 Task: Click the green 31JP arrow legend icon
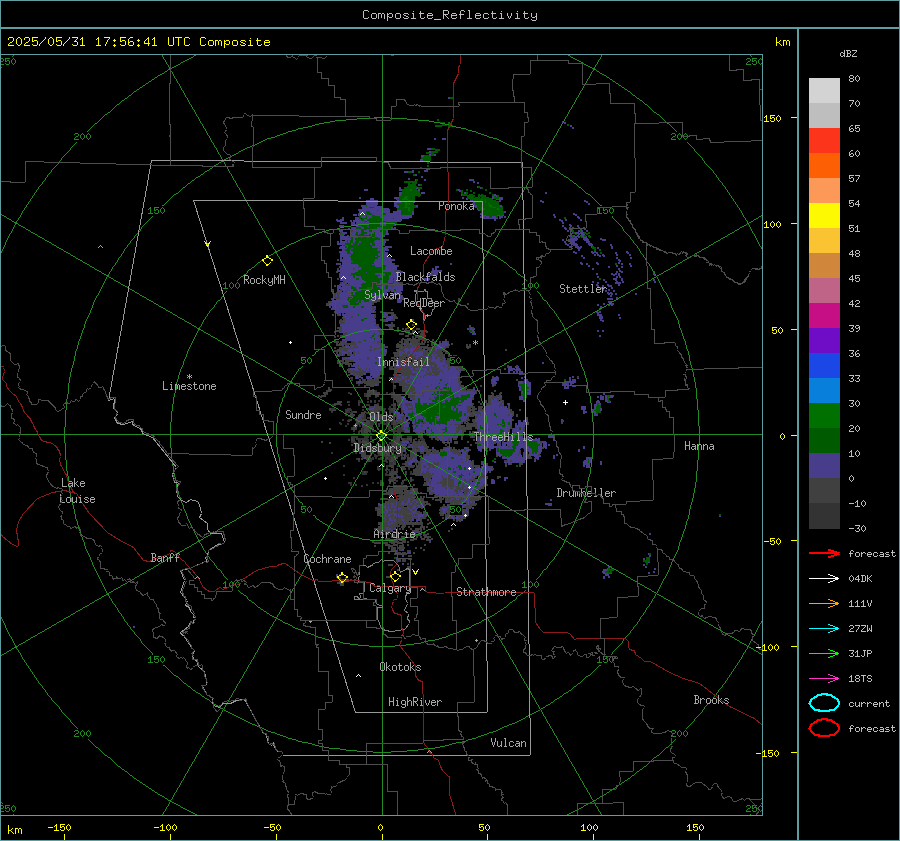[824, 653]
